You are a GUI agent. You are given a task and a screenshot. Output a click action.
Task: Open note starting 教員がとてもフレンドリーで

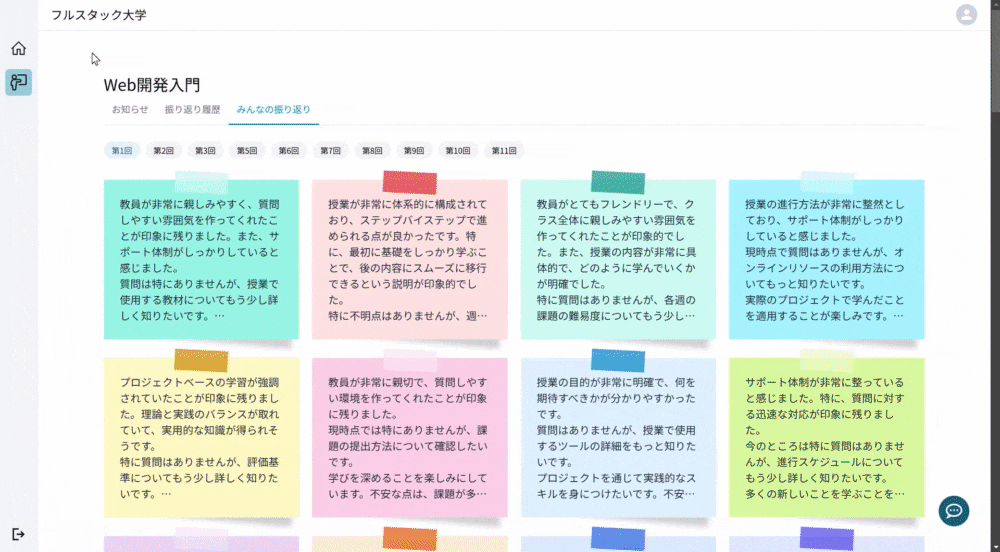(x=618, y=259)
